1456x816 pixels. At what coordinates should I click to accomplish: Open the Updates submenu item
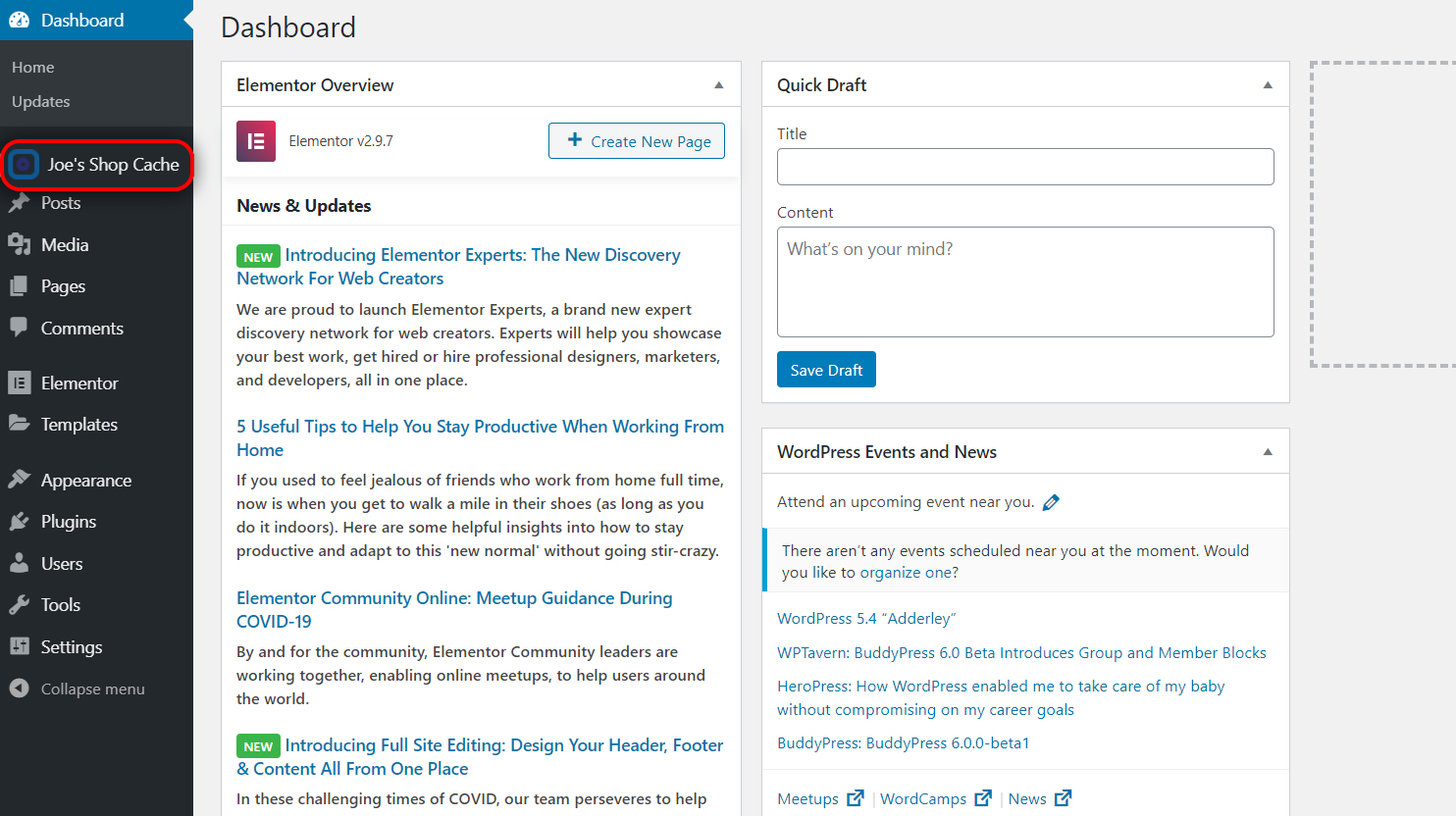[41, 101]
